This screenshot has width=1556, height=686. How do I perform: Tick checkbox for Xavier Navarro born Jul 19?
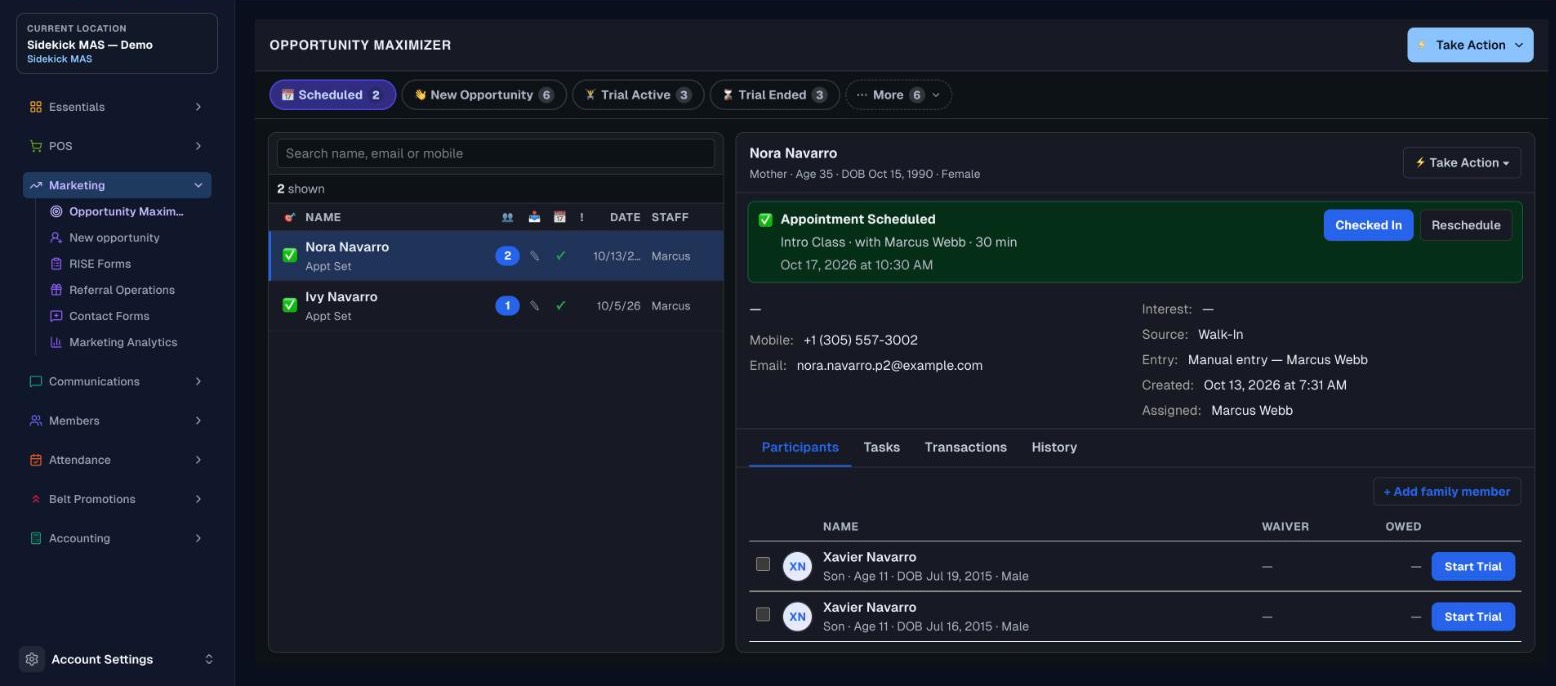763,564
